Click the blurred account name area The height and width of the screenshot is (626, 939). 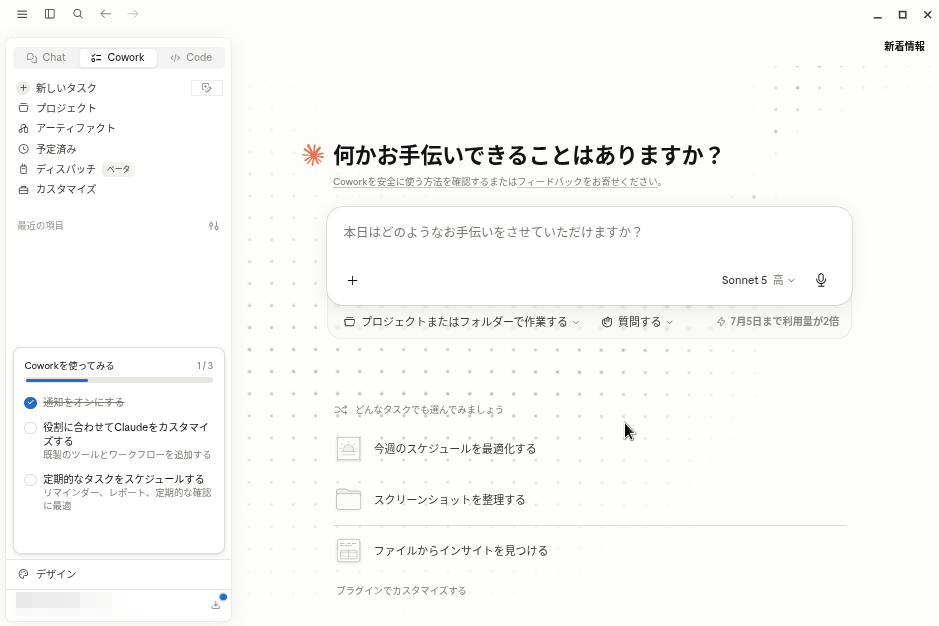click(63, 600)
